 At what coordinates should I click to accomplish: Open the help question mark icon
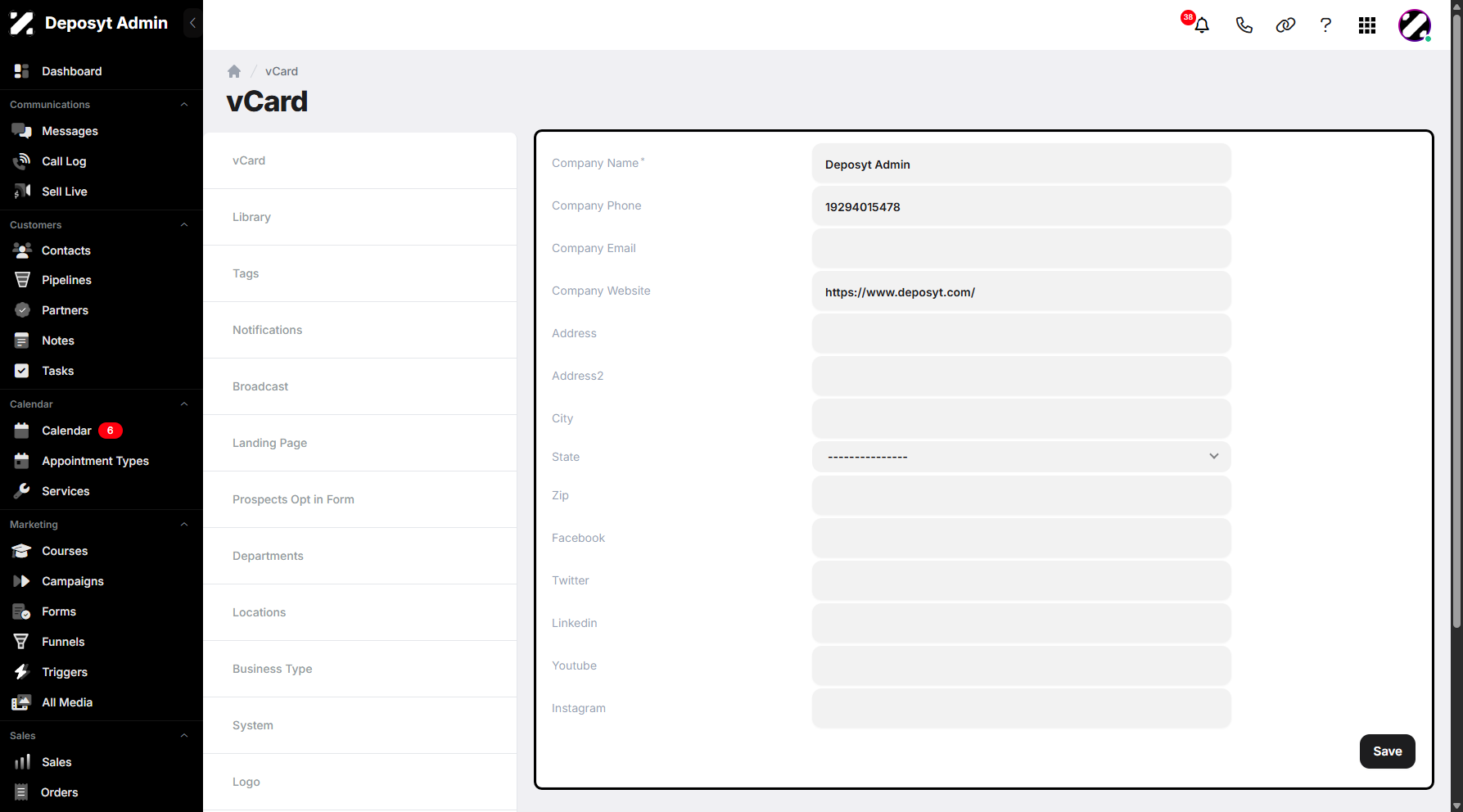click(x=1325, y=25)
